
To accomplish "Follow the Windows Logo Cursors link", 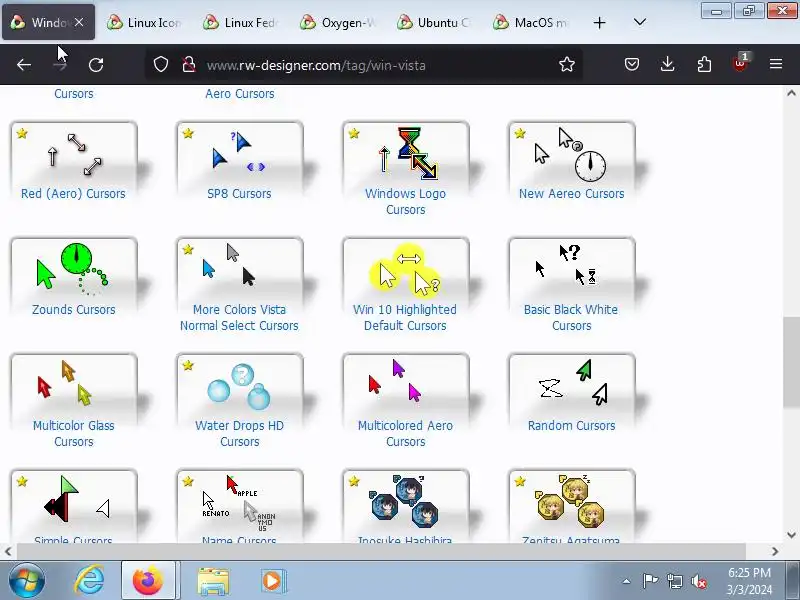I will tap(406, 202).
